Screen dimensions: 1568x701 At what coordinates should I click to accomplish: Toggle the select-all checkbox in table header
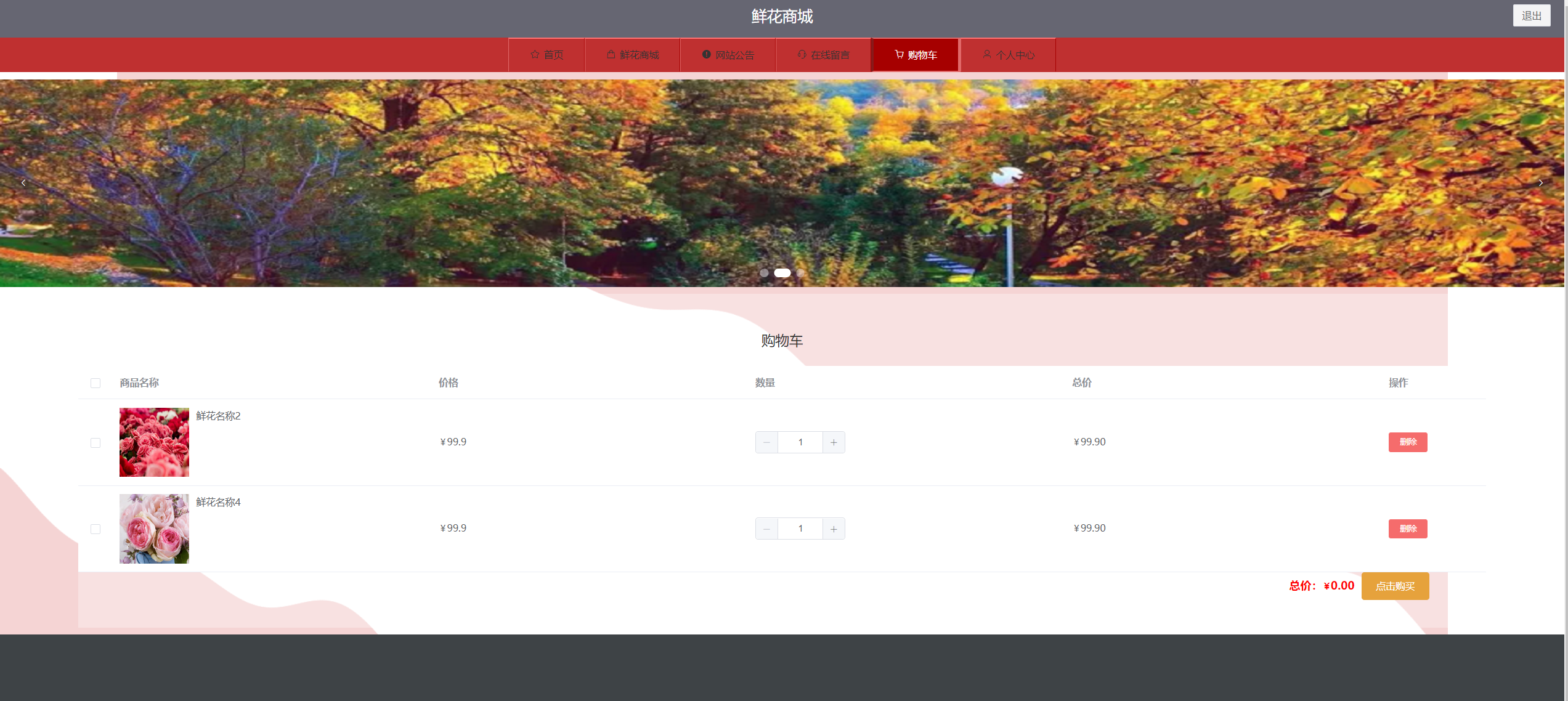click(95, 383)
